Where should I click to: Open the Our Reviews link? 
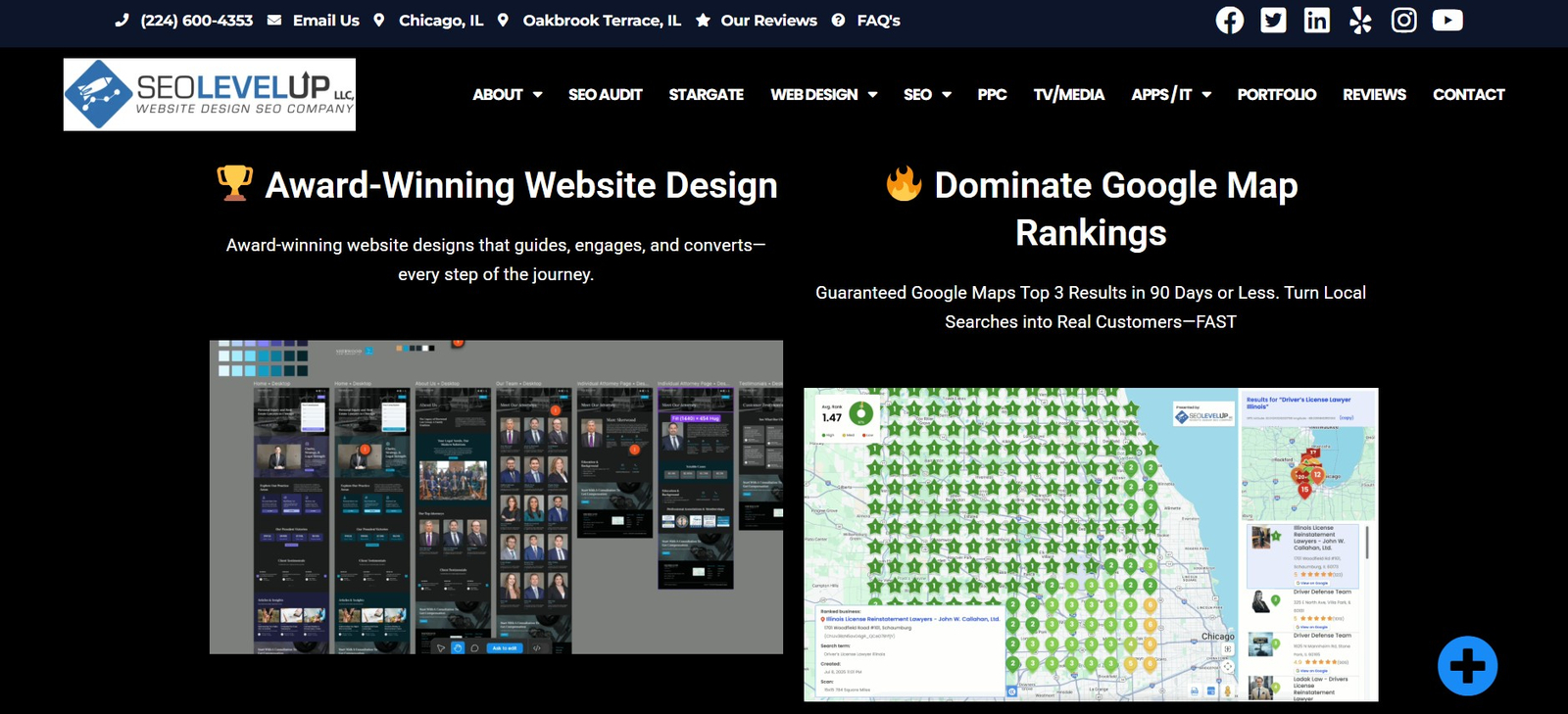click(769, 21)
